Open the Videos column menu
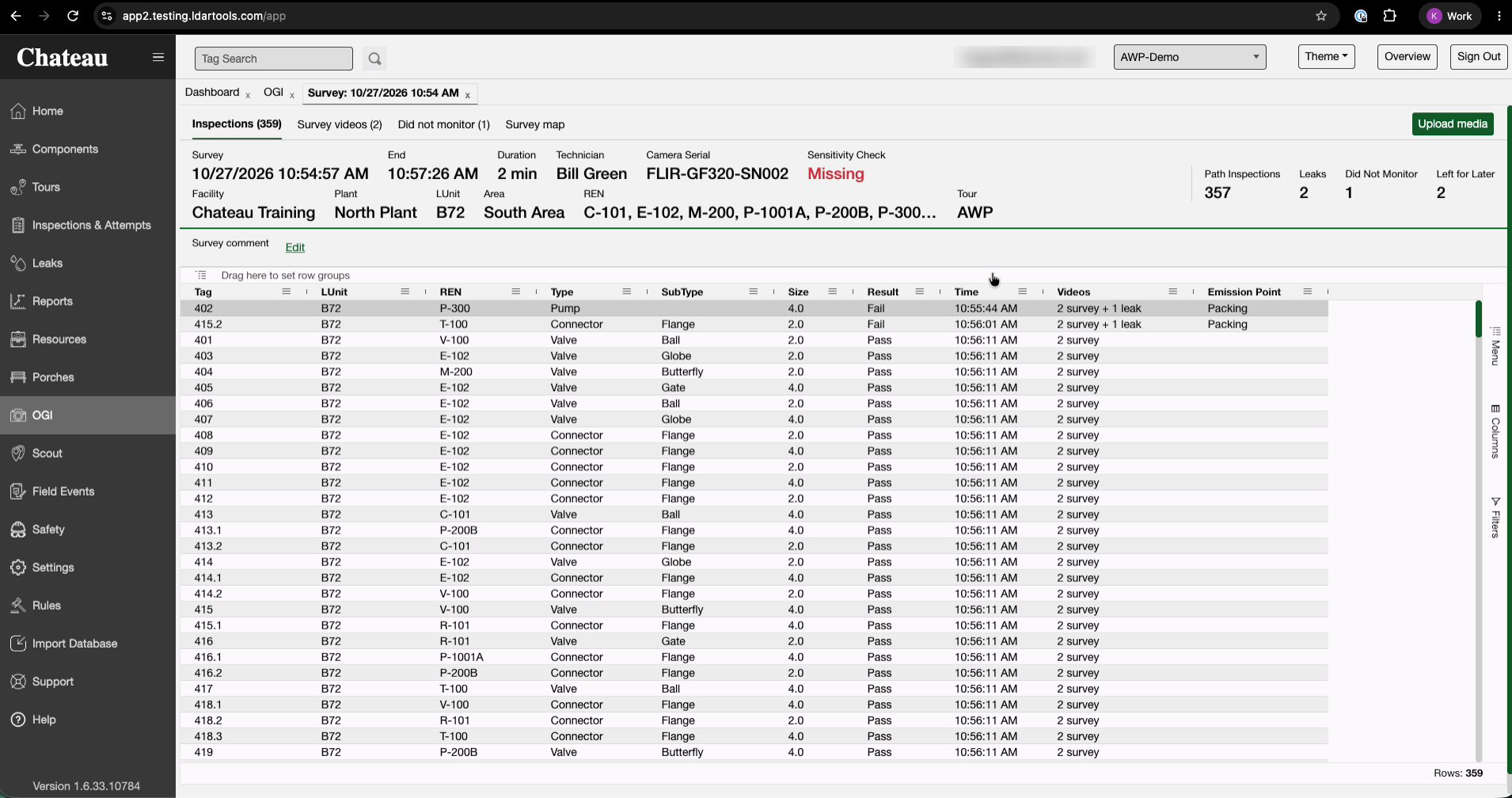This screenshot has height=798, width=1512. click(1173, 292)
